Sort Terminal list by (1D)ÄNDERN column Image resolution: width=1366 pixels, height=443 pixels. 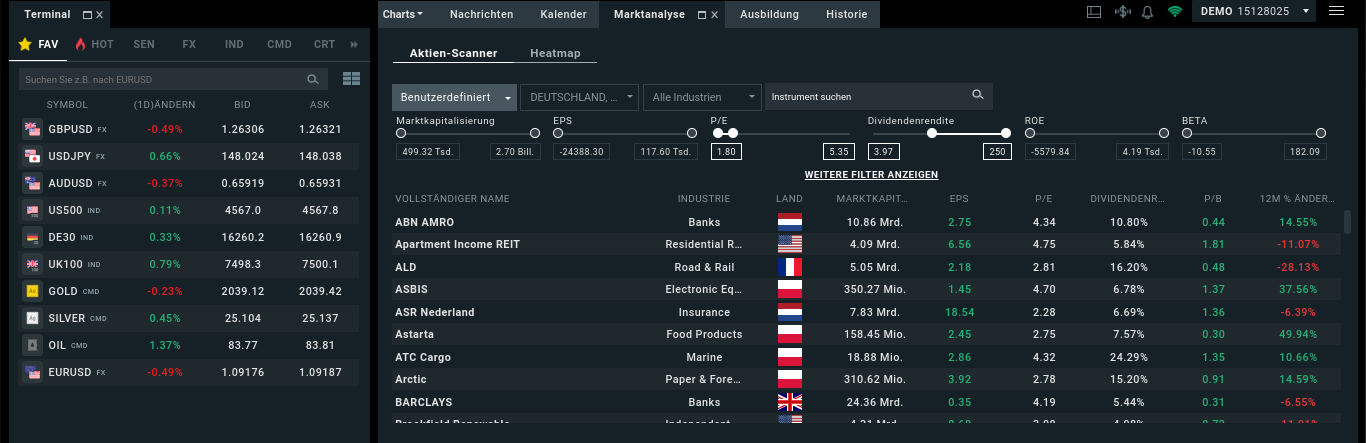pyautogui.click(x=164, y=105)
